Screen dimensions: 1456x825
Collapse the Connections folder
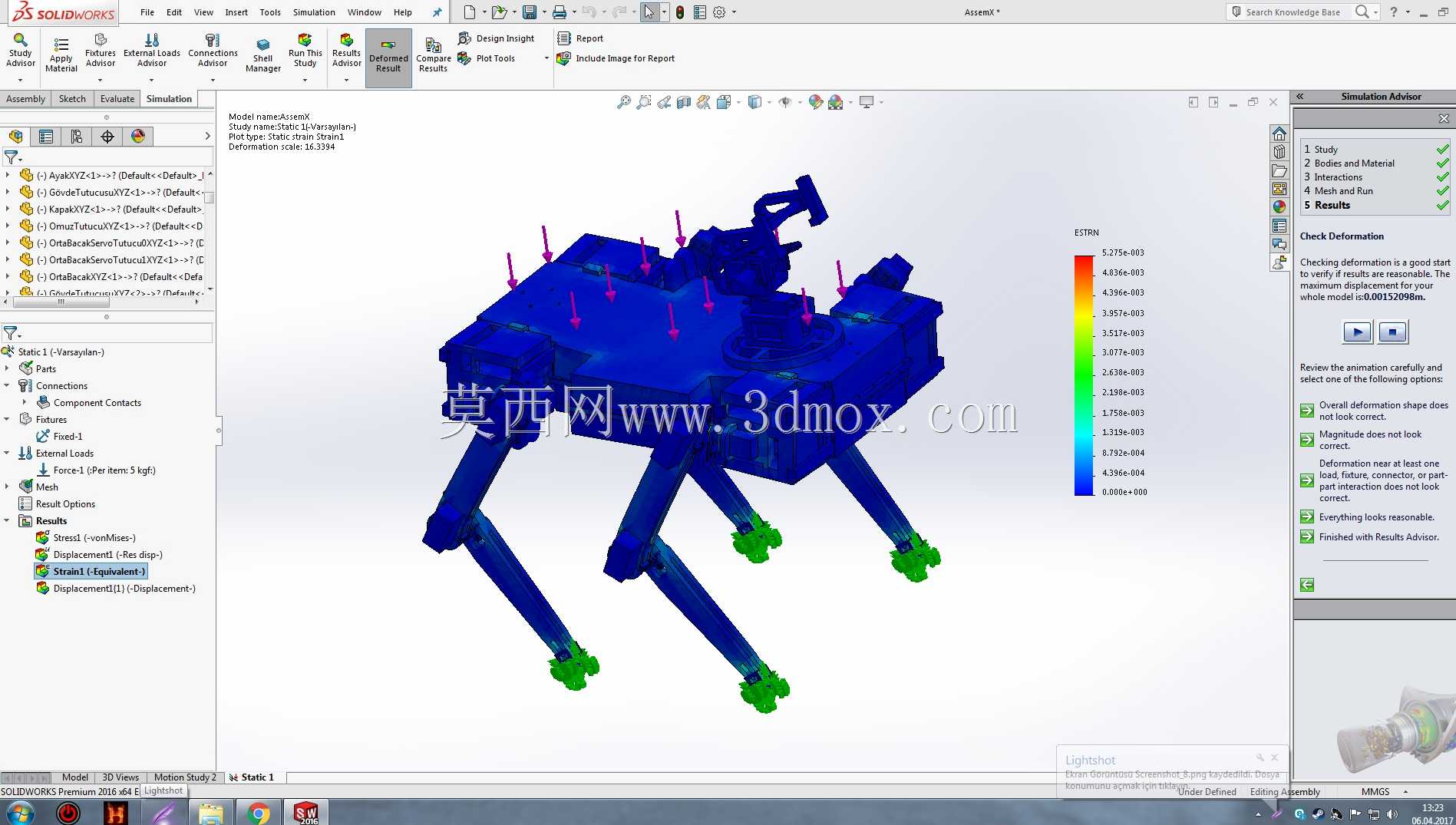pyautogui.click(x=7, y=386)
